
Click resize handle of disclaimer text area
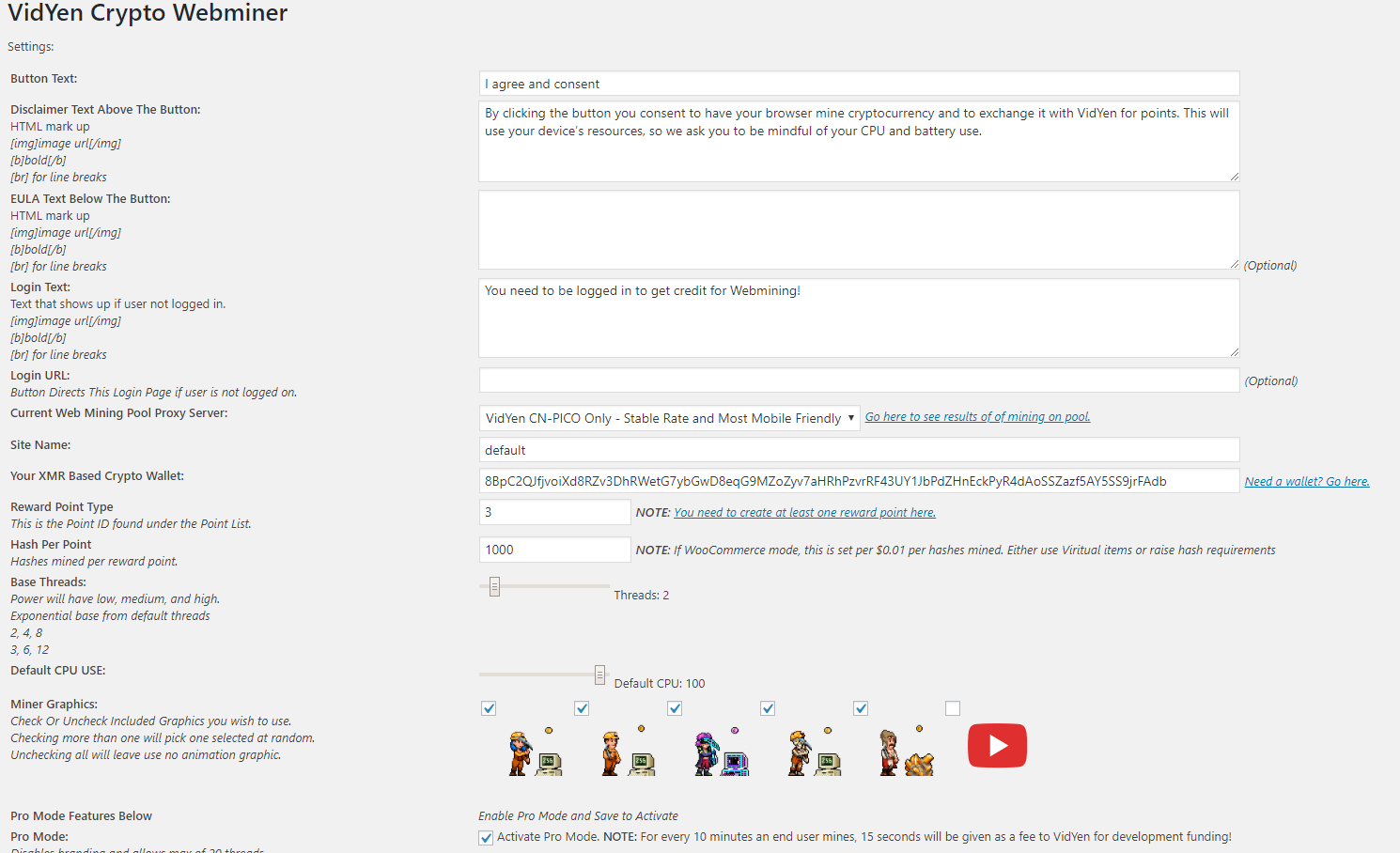click(x=1234, y=176)
